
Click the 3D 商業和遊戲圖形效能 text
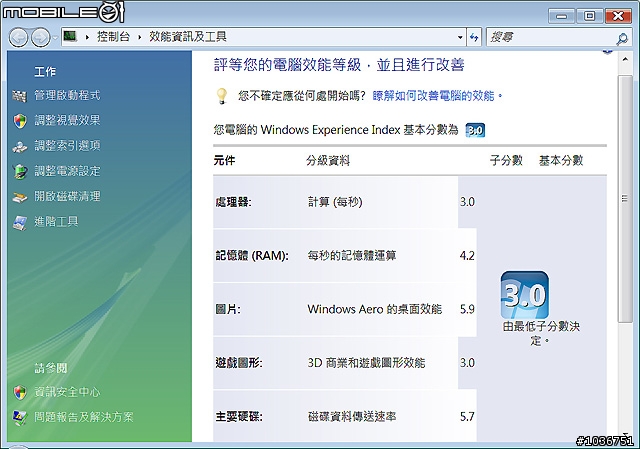click(366, 363)
